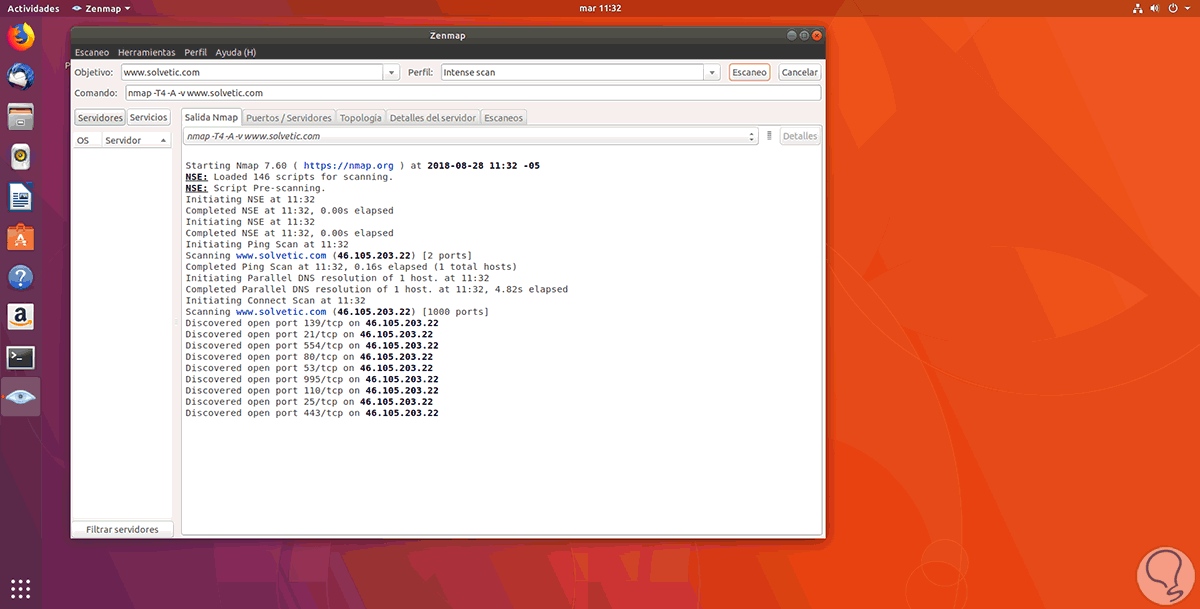The height and width of the screenshot is (609, 1200).
Task: Focus the Objetivo target input field
Action: 252,72
